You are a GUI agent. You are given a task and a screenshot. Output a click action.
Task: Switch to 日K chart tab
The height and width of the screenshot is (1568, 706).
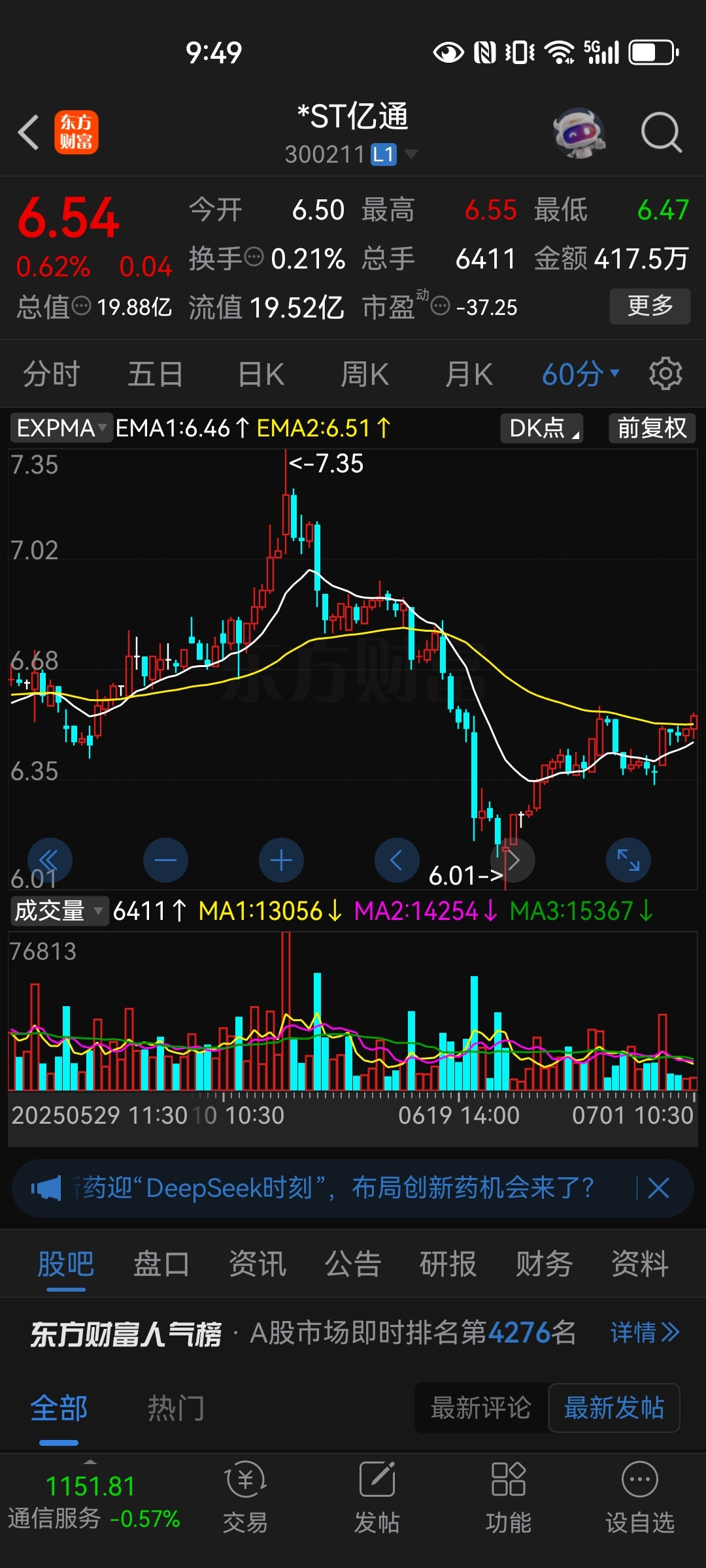[x=261, y=374]
